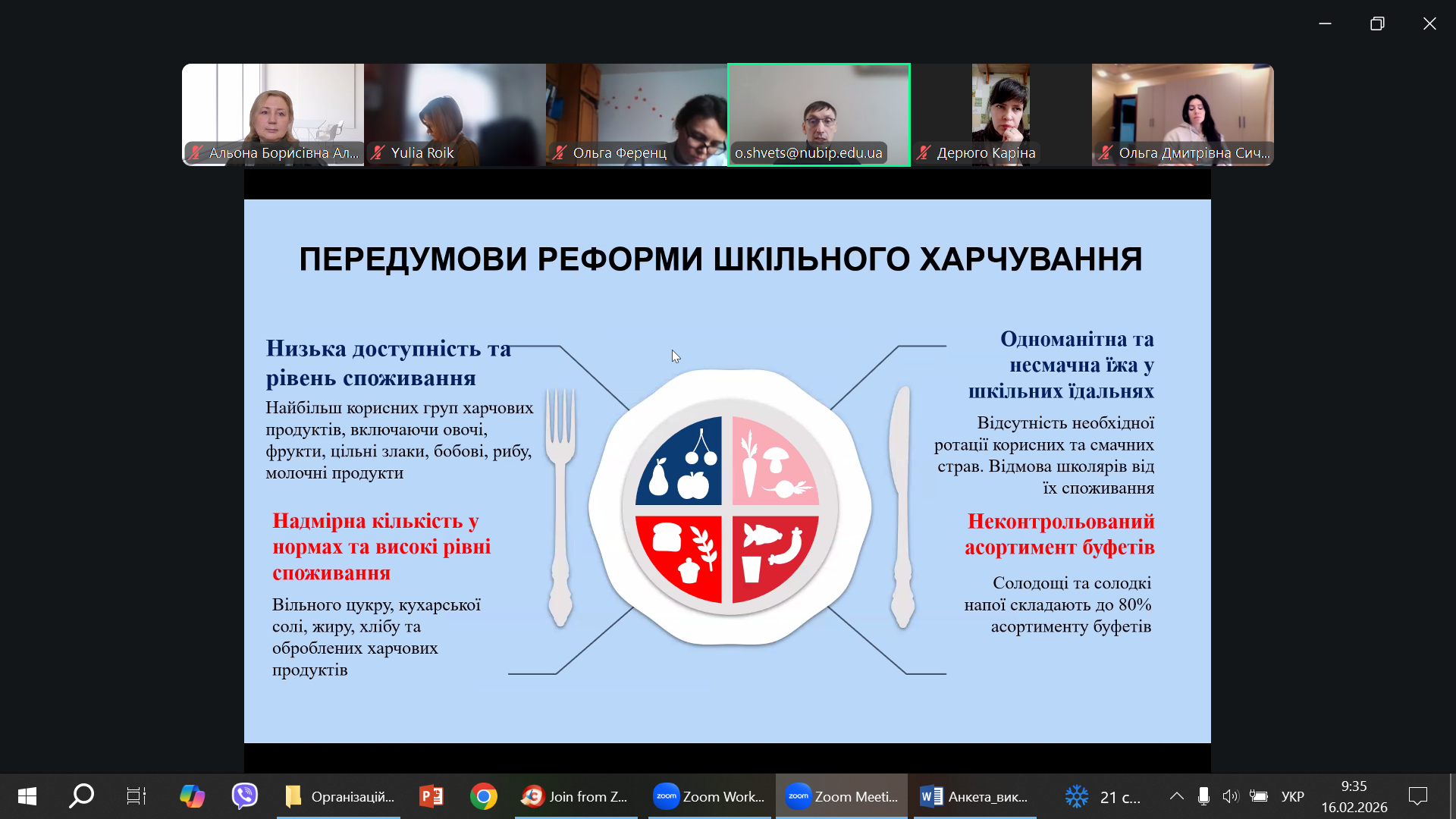1456x819 pixels.
Task: Click the microphone tray icon
Action: [x=1203, y=796]
